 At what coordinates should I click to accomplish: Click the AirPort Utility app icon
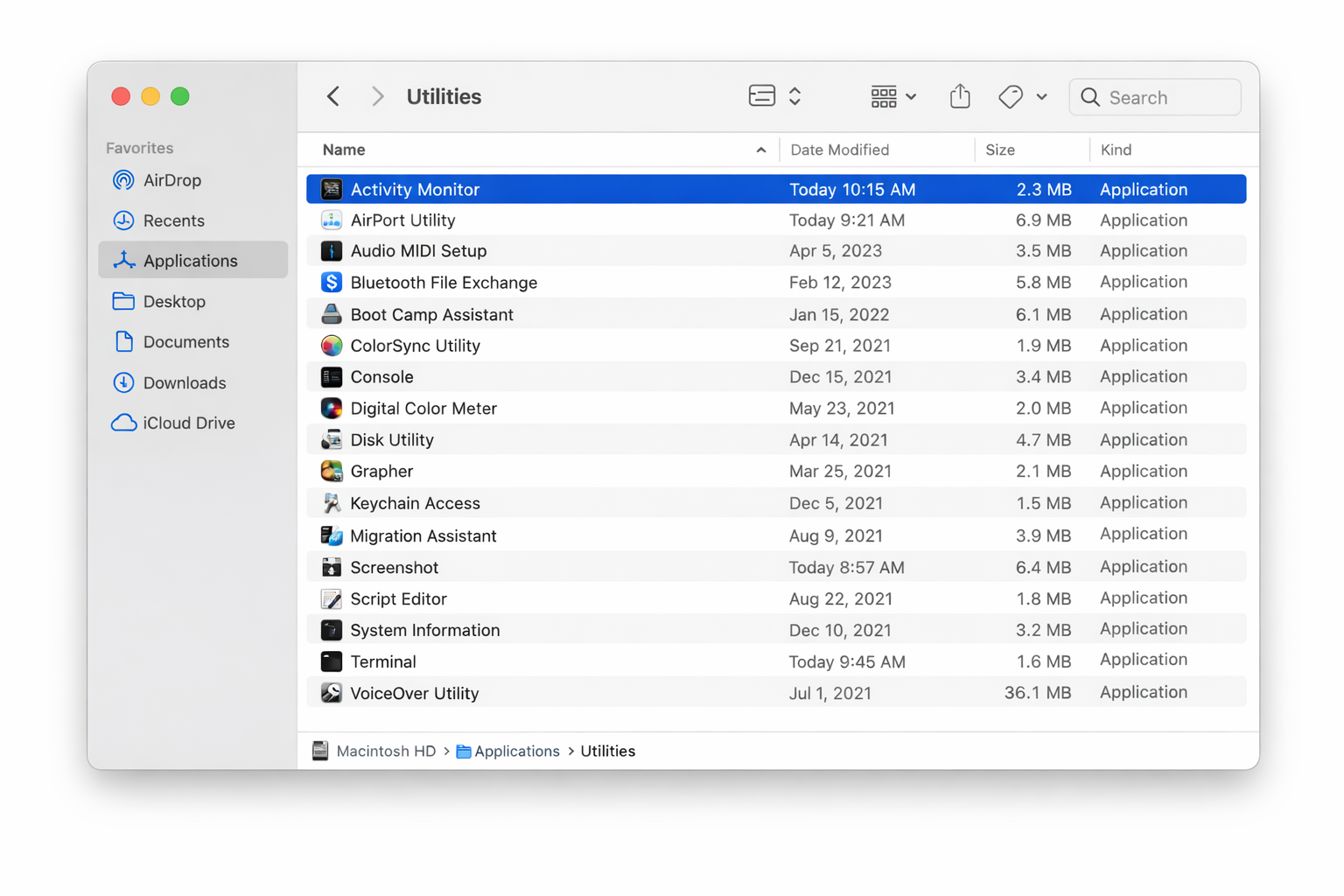coord(331,220)
